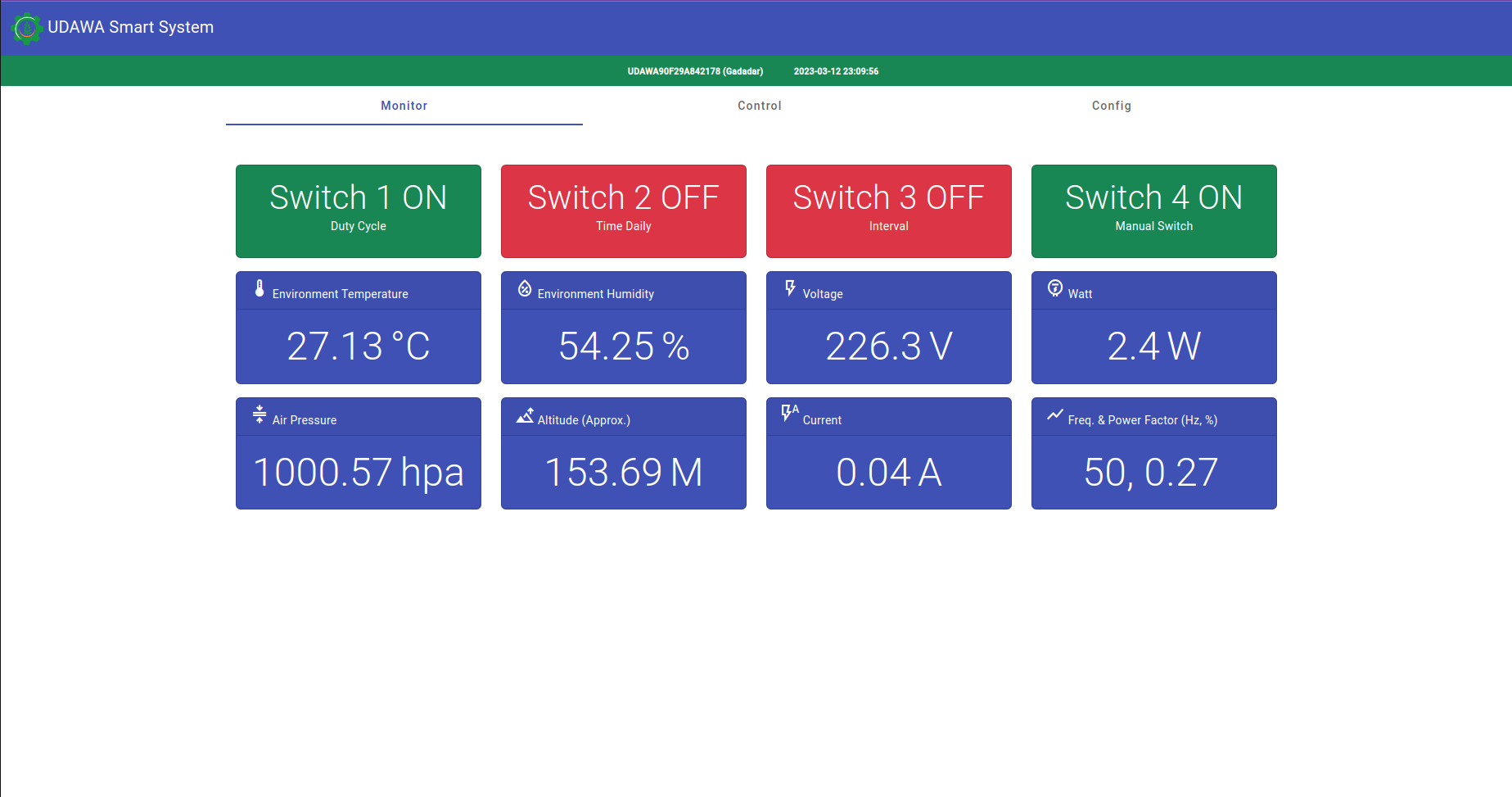Viewport: 1512px width, 797px height.
Task: Select the 27.13 °C temperature reading
Action: pos(359,346)
